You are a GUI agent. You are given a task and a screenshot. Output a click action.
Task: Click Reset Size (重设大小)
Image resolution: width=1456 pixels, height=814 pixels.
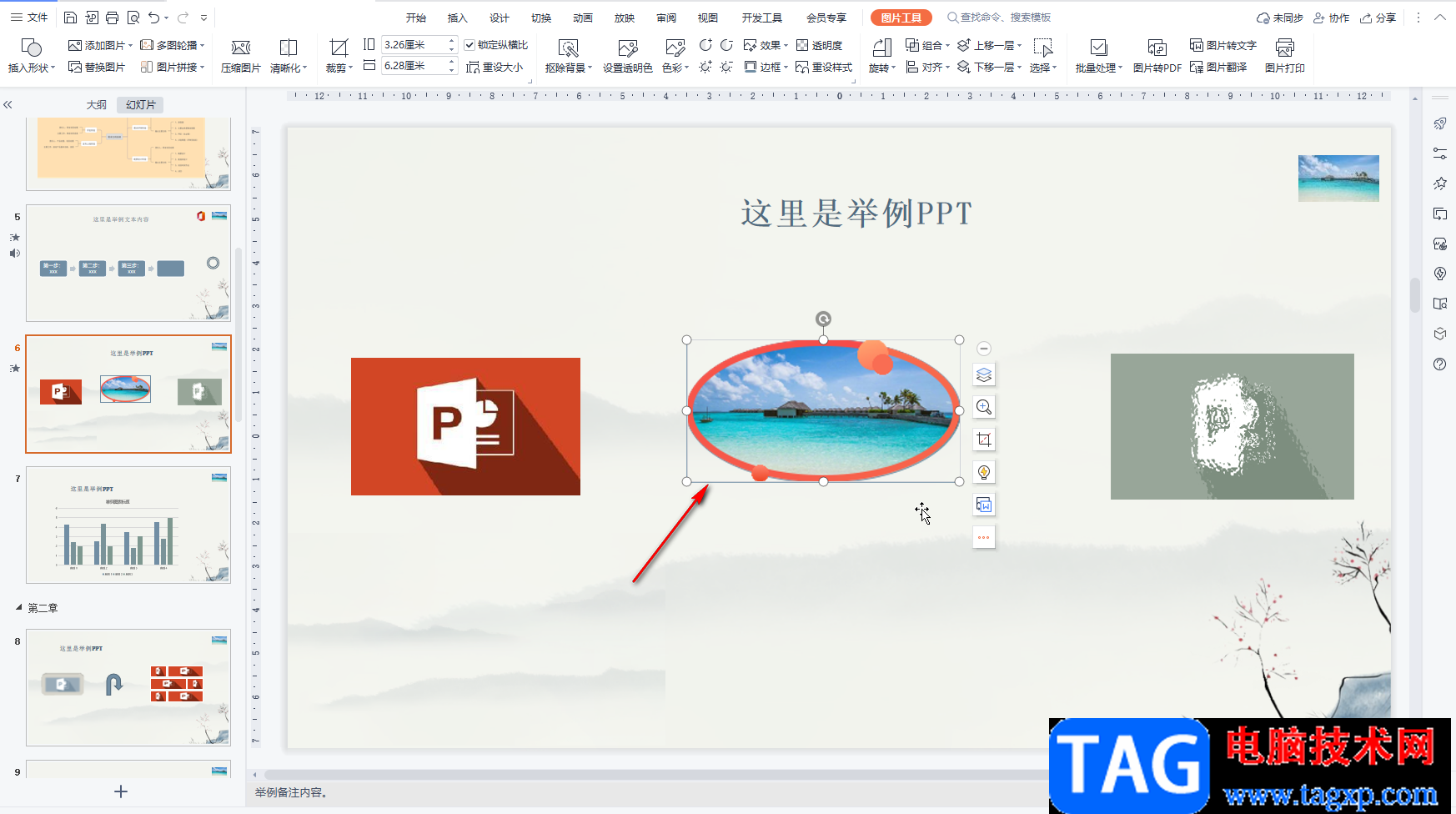coord(495,68)
